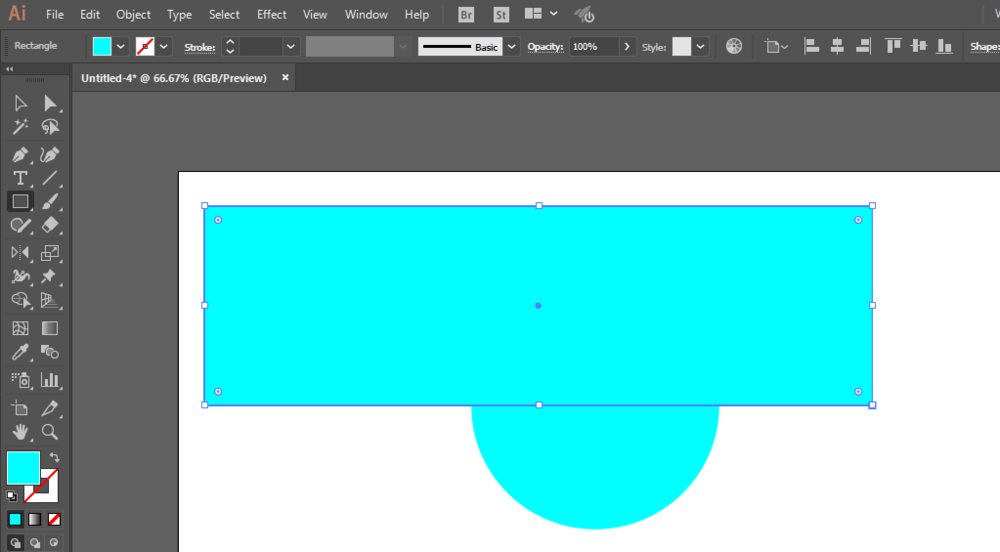Choose the Line Segment tool

click(x=50, y=178)
